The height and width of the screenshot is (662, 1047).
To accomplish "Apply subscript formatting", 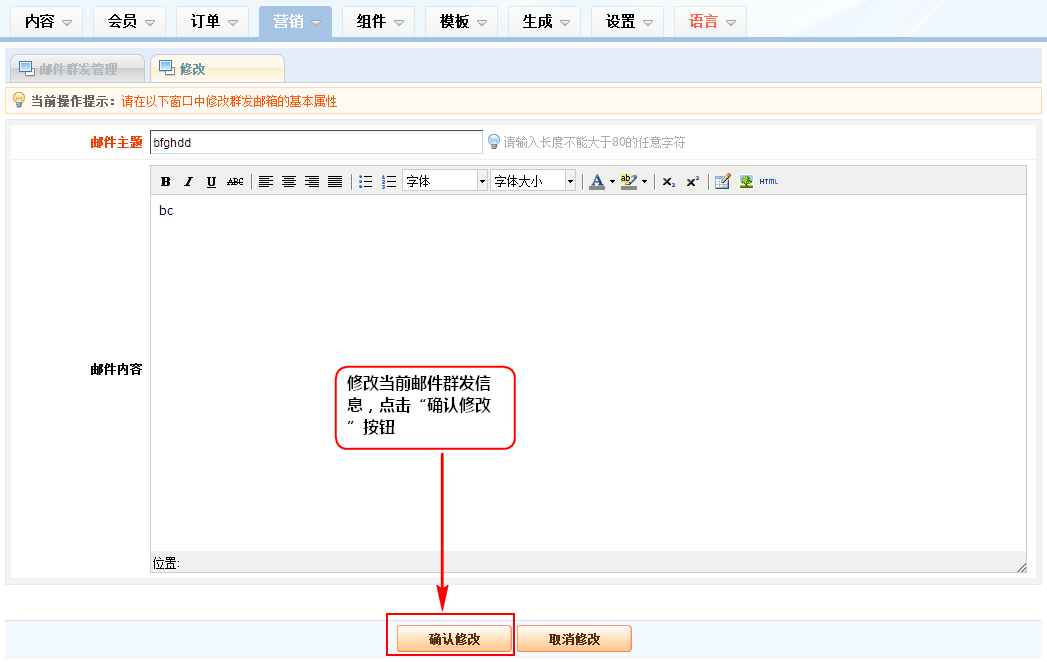I will [x=669, y=181].
